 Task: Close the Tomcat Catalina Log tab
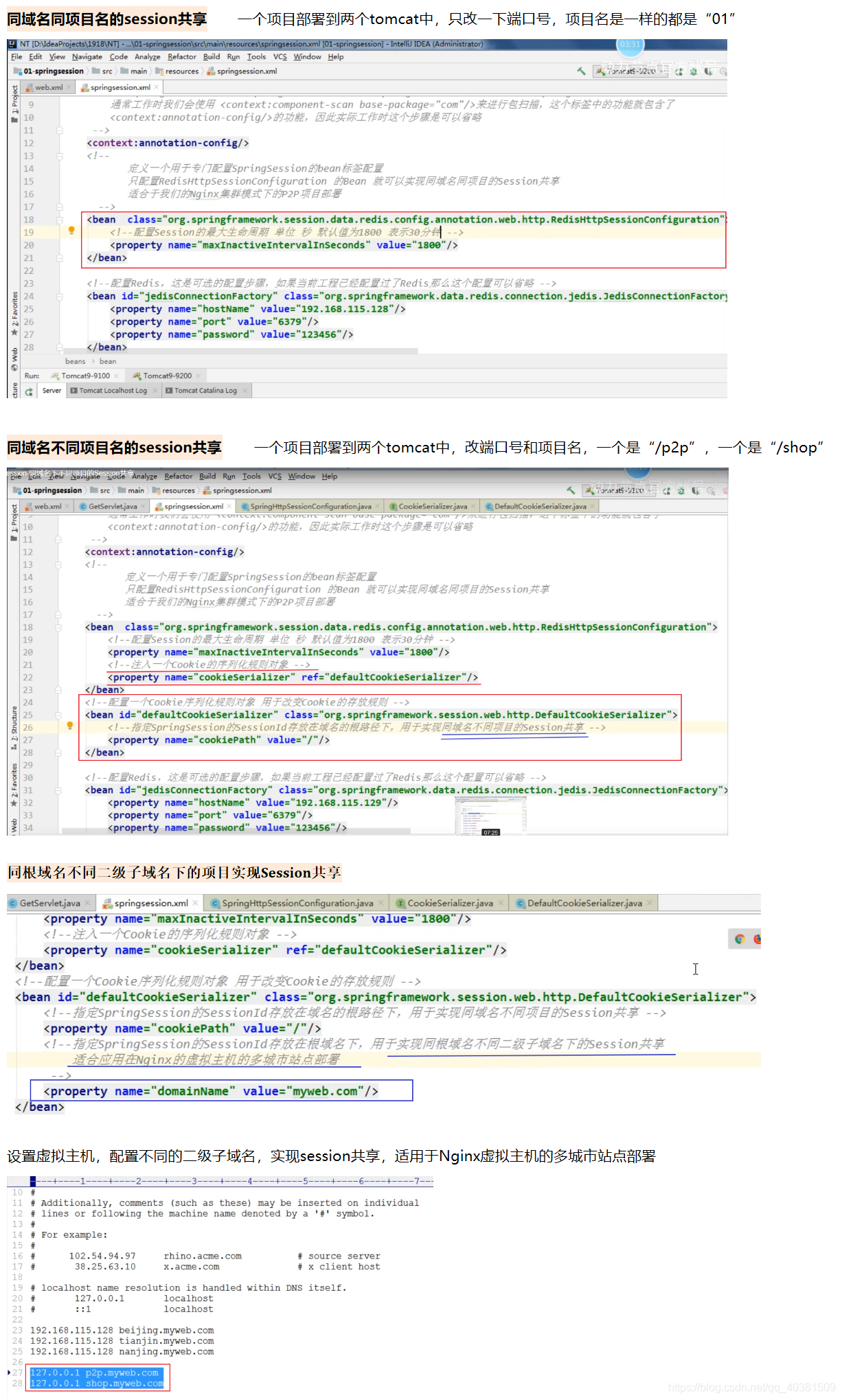pos(244,391)
